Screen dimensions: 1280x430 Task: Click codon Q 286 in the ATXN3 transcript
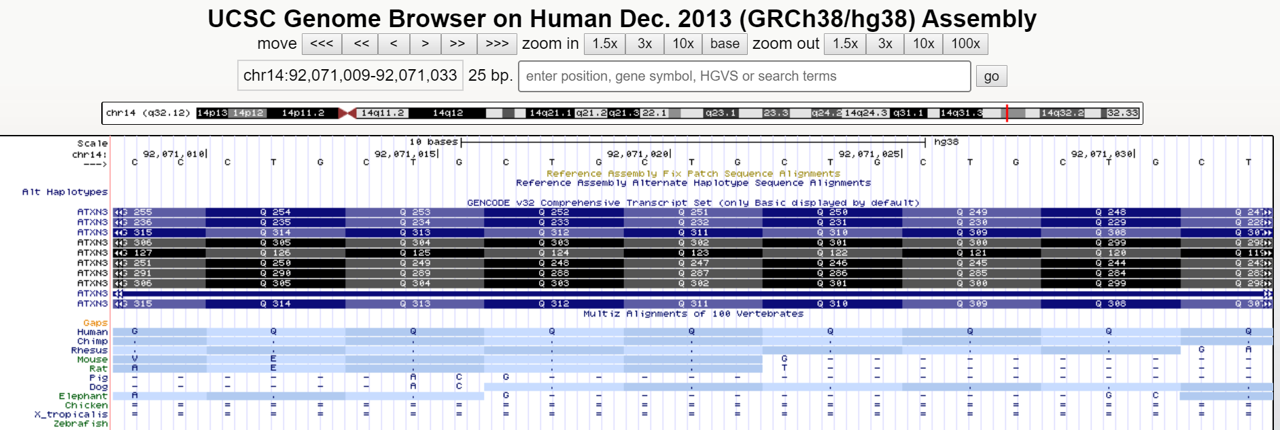pyautogui.click(x=833, y=273)
